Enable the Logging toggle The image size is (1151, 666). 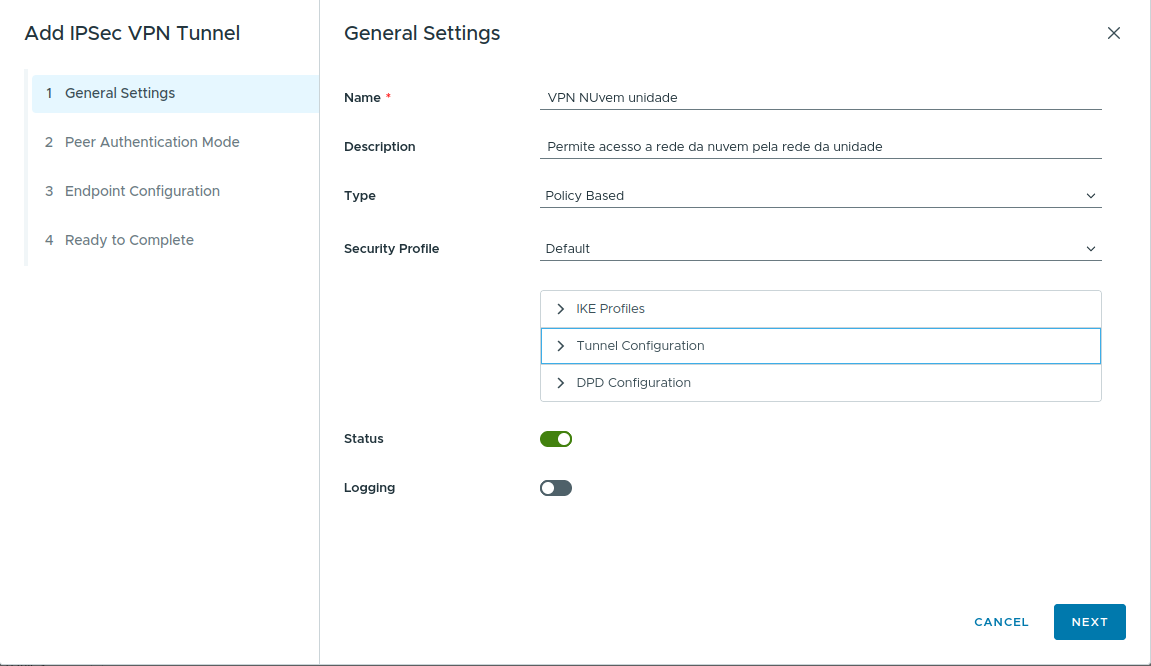[556, 488]
